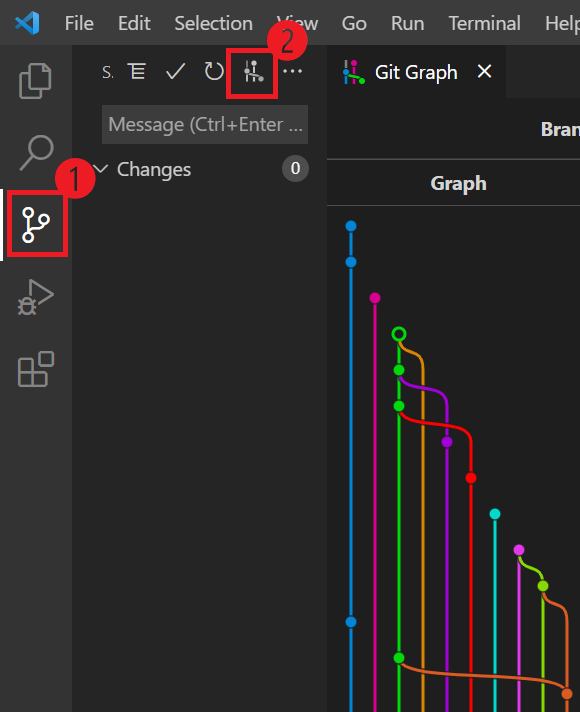Click the commit message input field
580x712 pixels.
coord(205,124)
